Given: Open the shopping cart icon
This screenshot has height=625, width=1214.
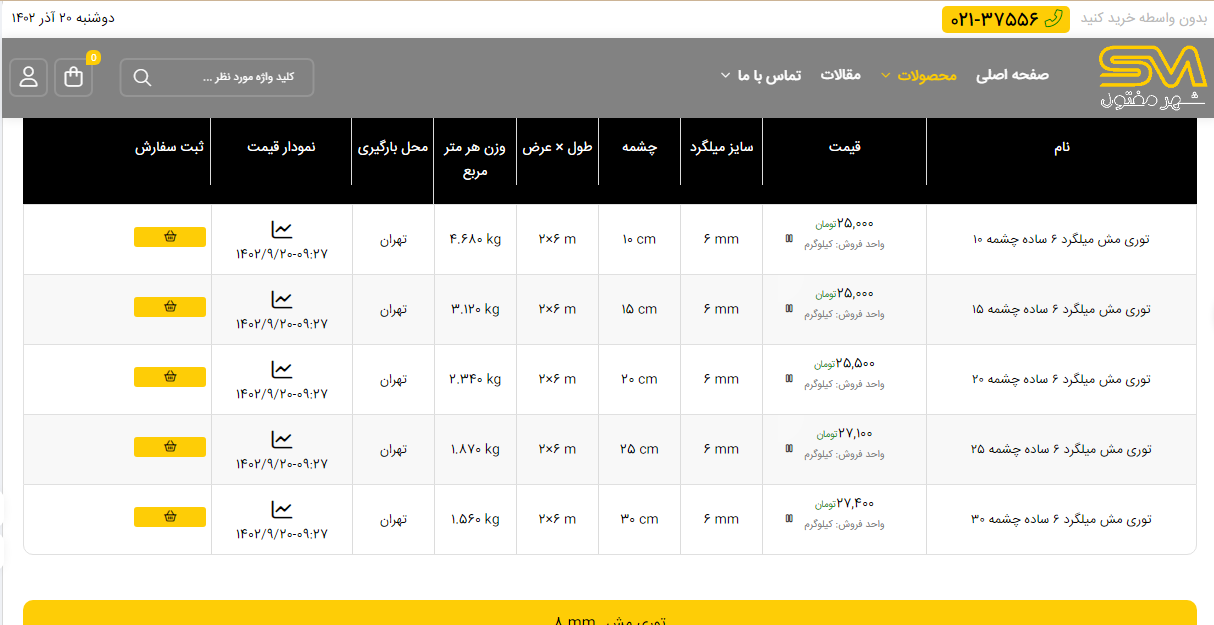Looking at the screenshot, I should tap(74, 77).
